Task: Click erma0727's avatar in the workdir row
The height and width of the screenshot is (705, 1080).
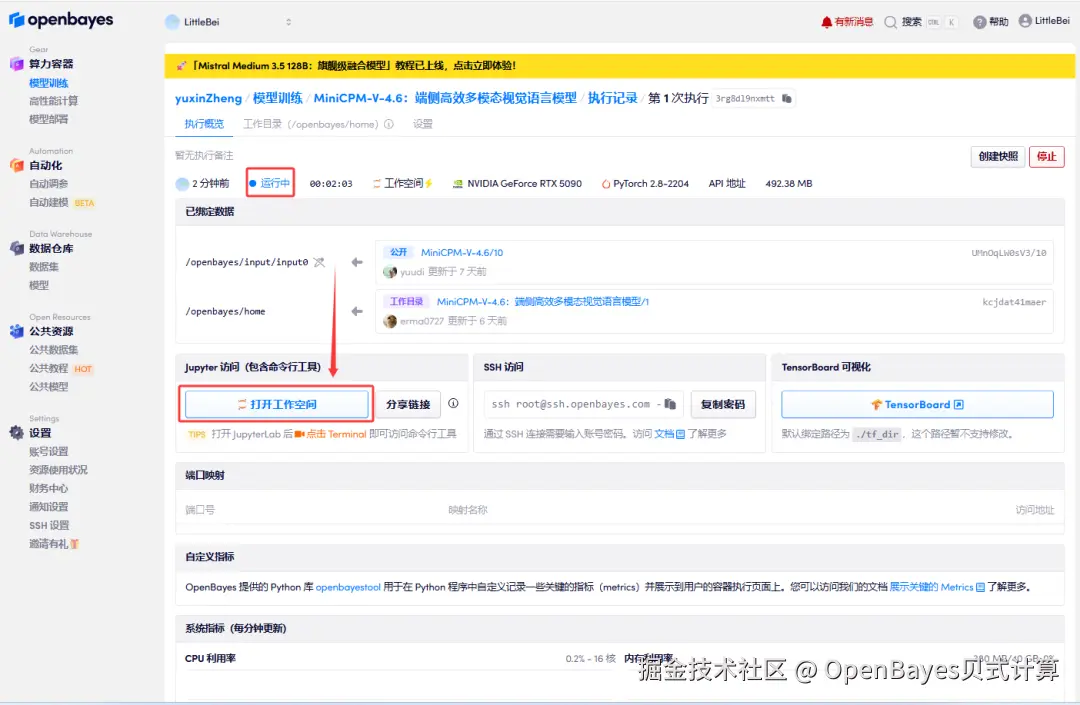Action: (x=390, y=321)
